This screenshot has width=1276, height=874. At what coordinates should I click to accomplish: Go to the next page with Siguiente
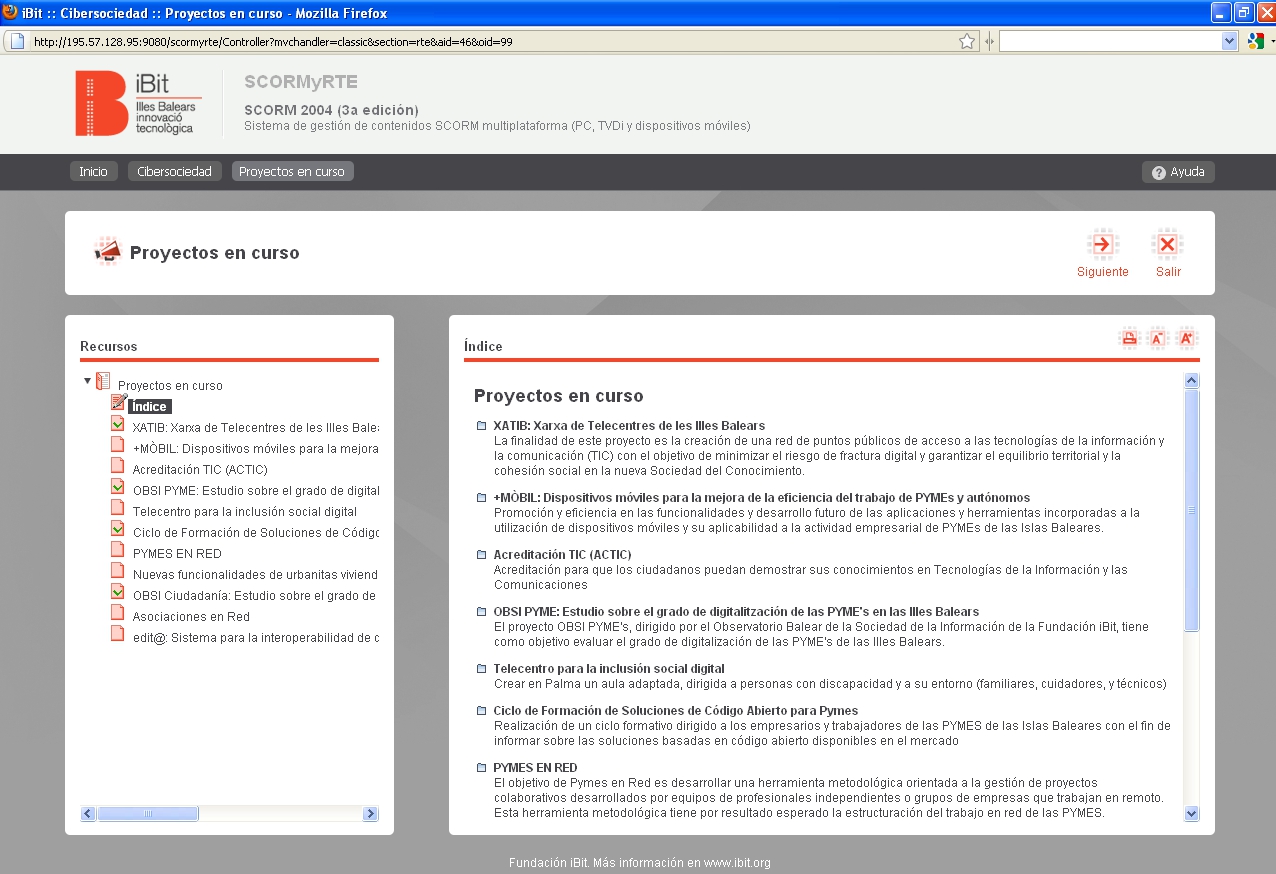1102,254
